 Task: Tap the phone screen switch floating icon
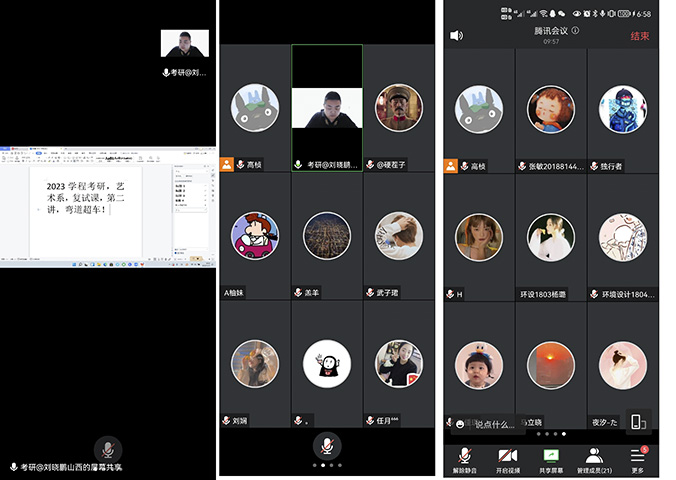[638, 422]
